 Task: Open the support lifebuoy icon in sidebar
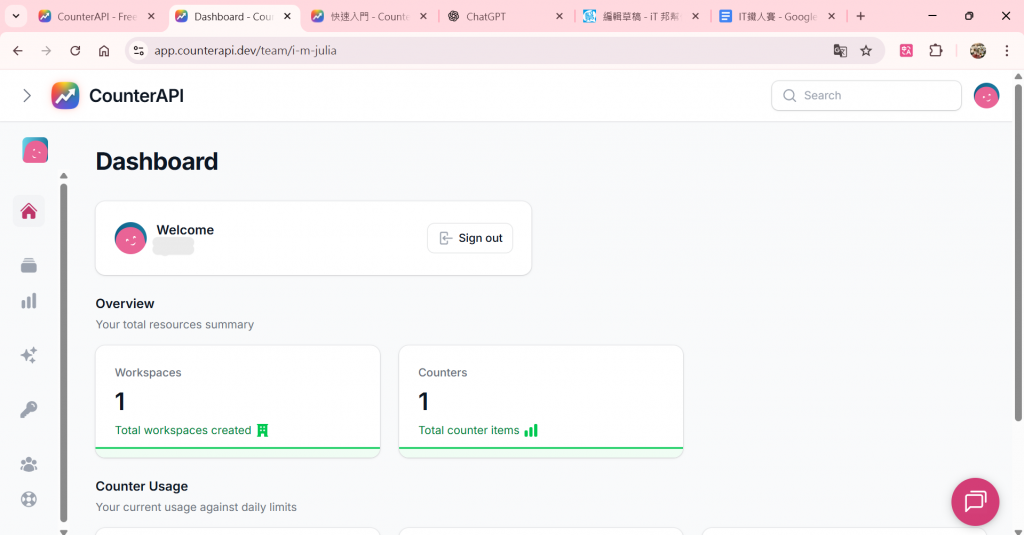tap(29, 499)
